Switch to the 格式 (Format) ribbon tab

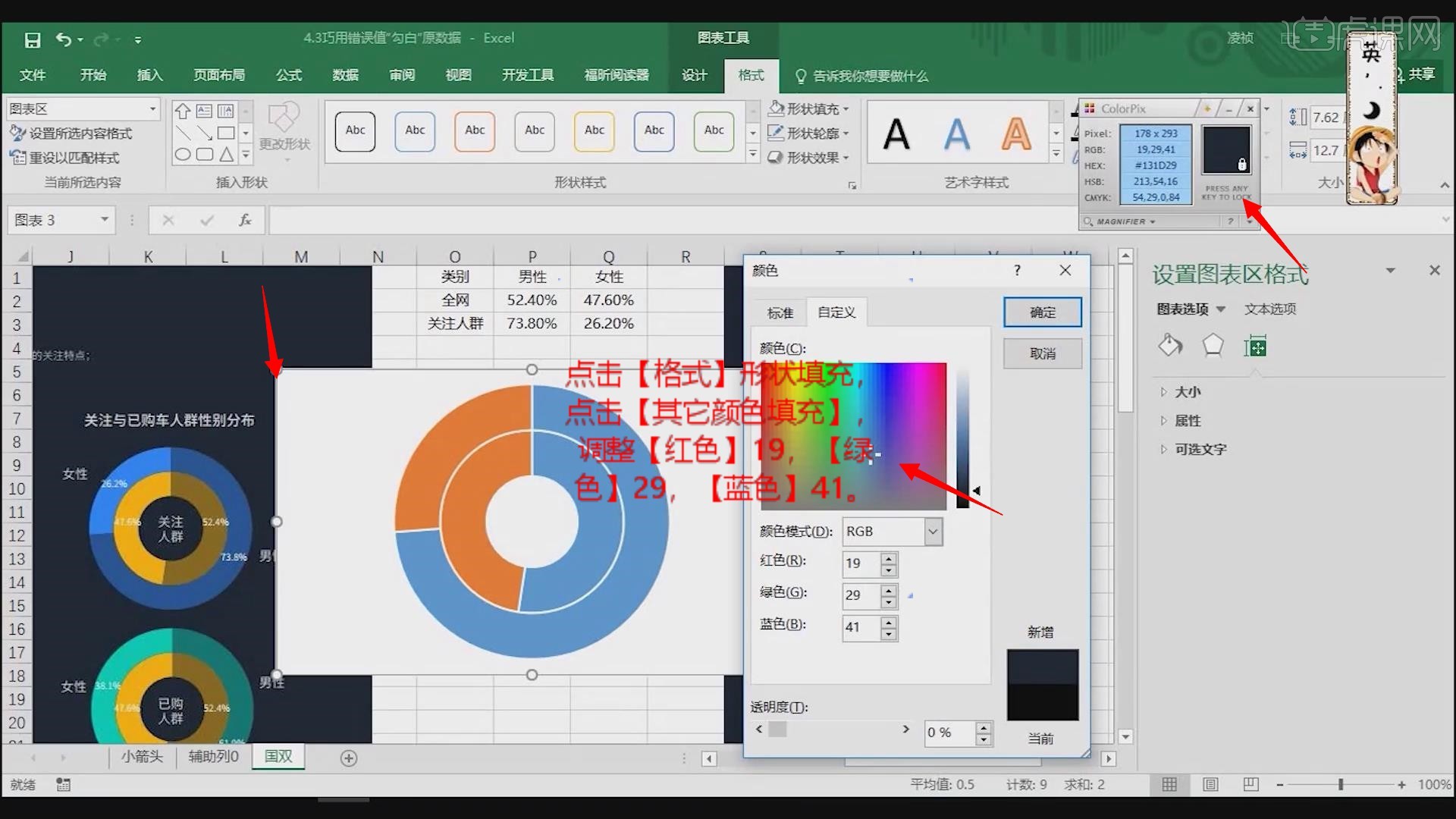point(751,76)
